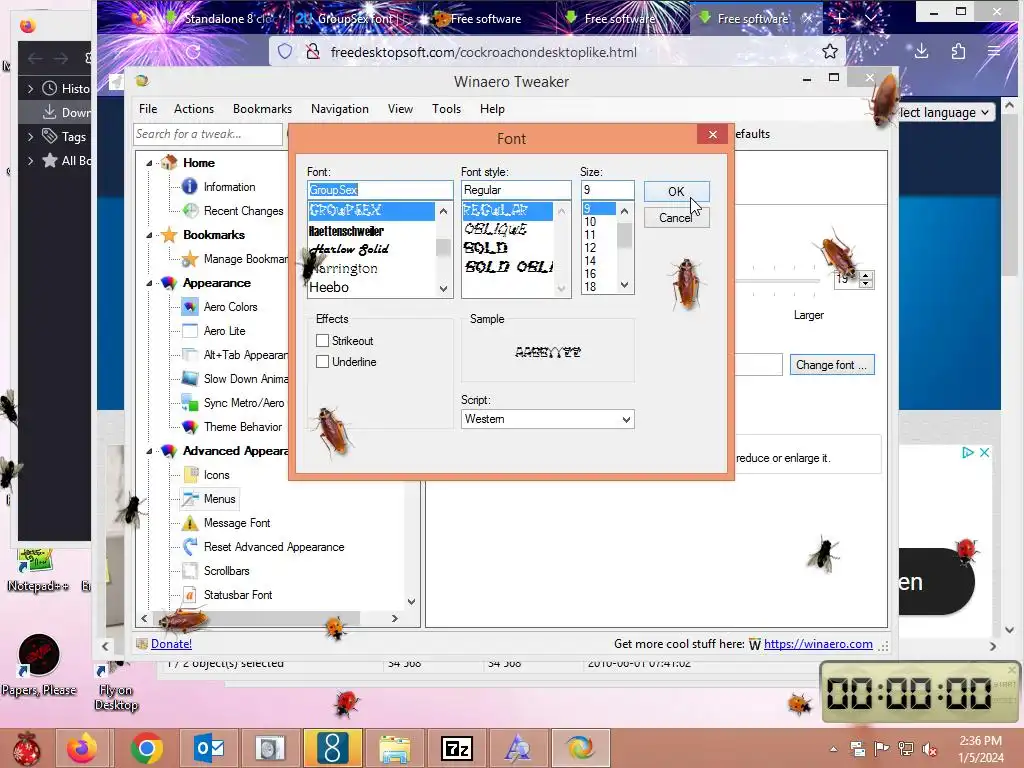Image resolution: width=1024 pixels, height=768 pixels.
Task: Select the Menus tree item
Action: tap(219, 499)
